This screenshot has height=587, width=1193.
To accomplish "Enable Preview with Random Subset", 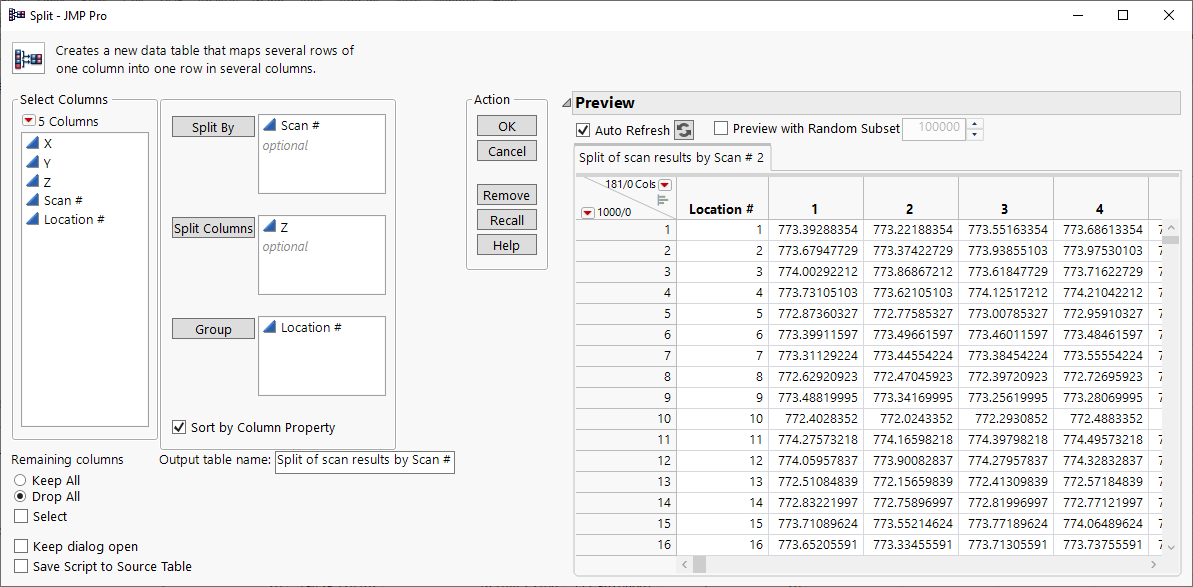I will tap(721, 129).
